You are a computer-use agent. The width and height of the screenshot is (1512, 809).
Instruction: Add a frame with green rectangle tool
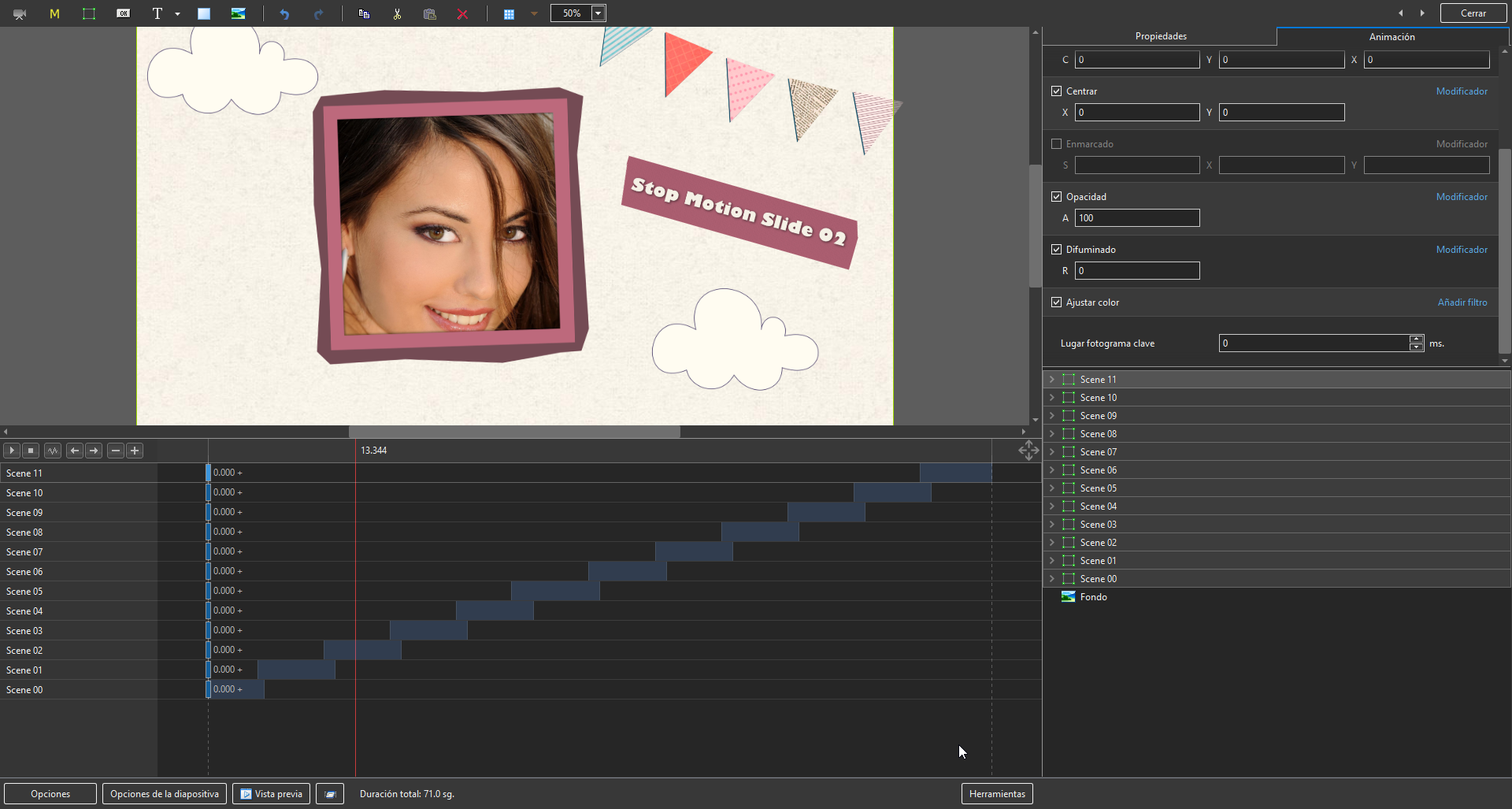[x=89, y=13]
